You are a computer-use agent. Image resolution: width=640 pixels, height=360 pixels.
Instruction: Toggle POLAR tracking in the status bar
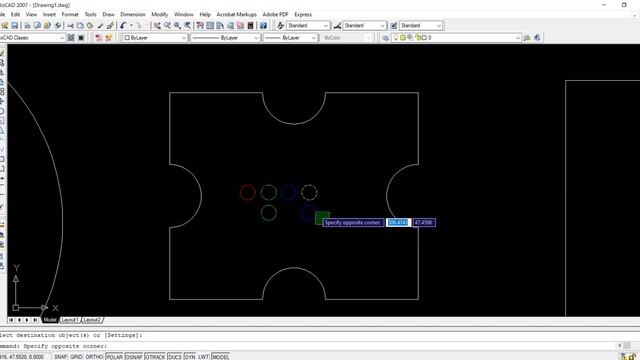[114, 357]
